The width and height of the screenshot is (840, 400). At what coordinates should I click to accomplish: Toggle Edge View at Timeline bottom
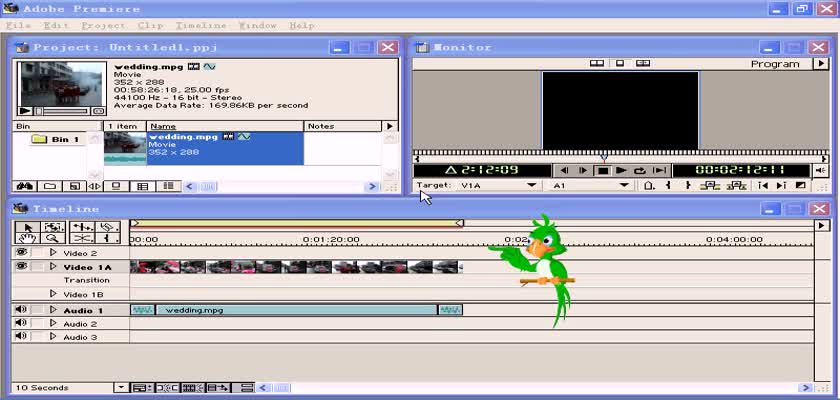(x=193, y=388)
